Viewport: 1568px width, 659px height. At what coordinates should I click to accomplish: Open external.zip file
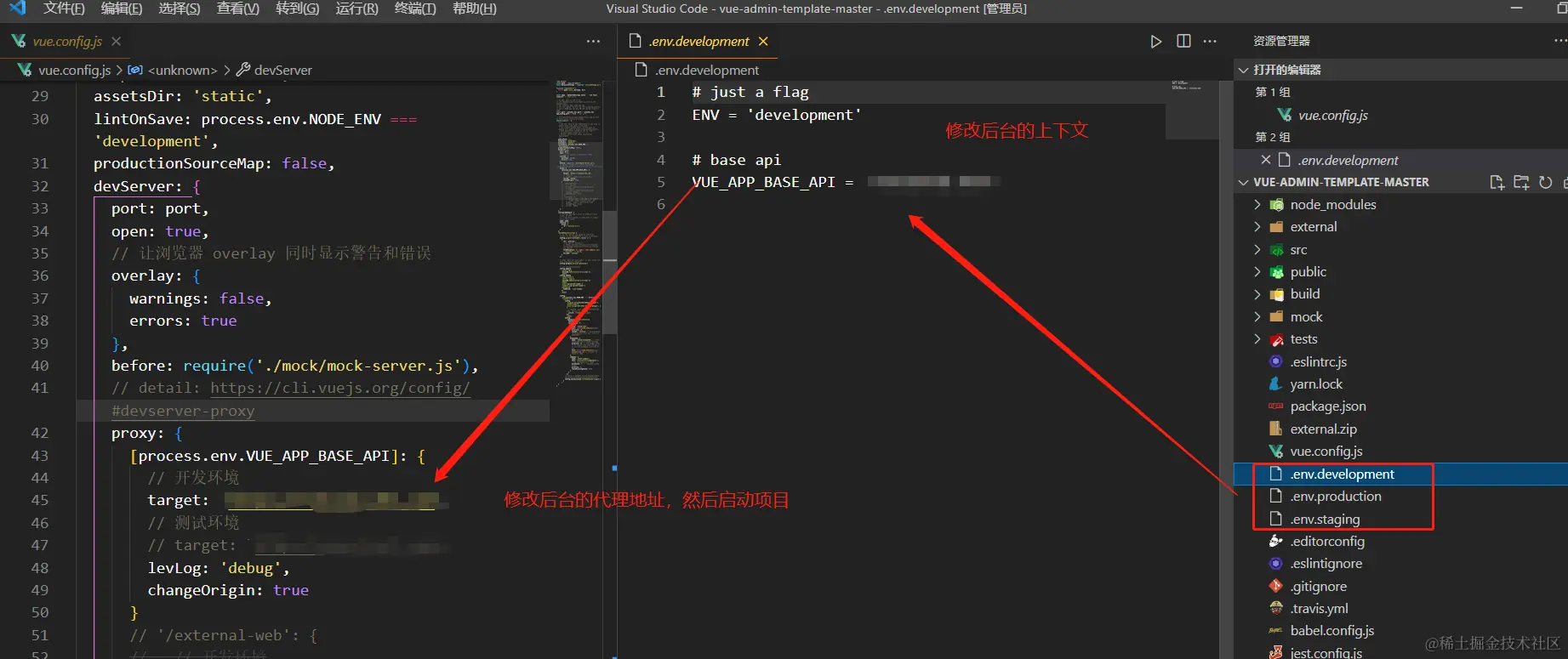coord(1323,429)
